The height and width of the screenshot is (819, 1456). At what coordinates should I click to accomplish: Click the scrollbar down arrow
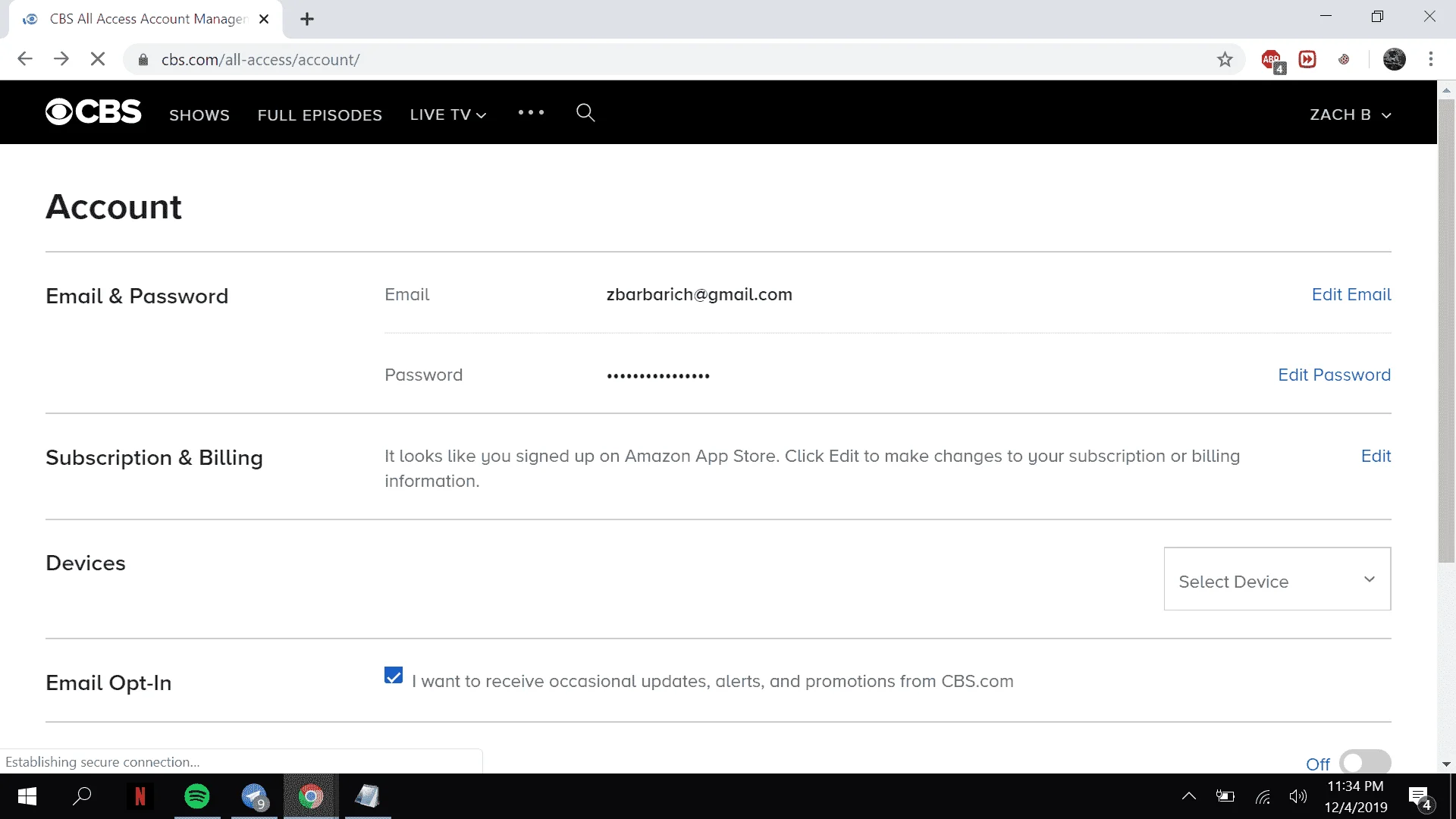pyautogui.click(x=1446, y=764)
